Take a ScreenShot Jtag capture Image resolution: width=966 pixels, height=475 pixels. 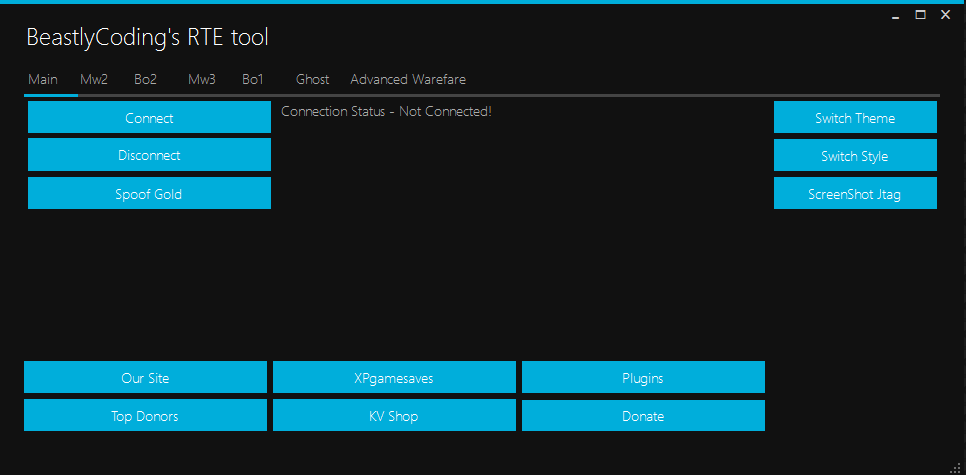(x=855, y=194)
